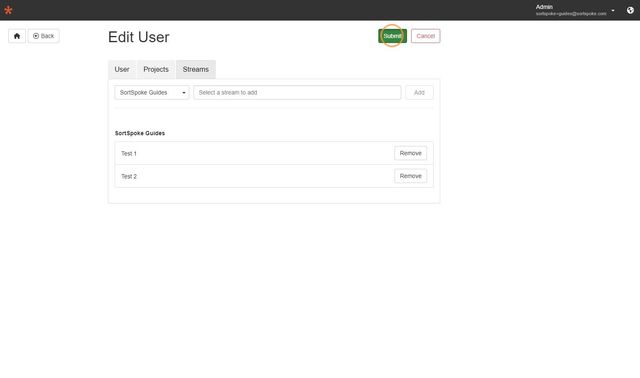This screenshot has height=378, width=640.
Task: Go to the home page icon
Action: point(17,36)
